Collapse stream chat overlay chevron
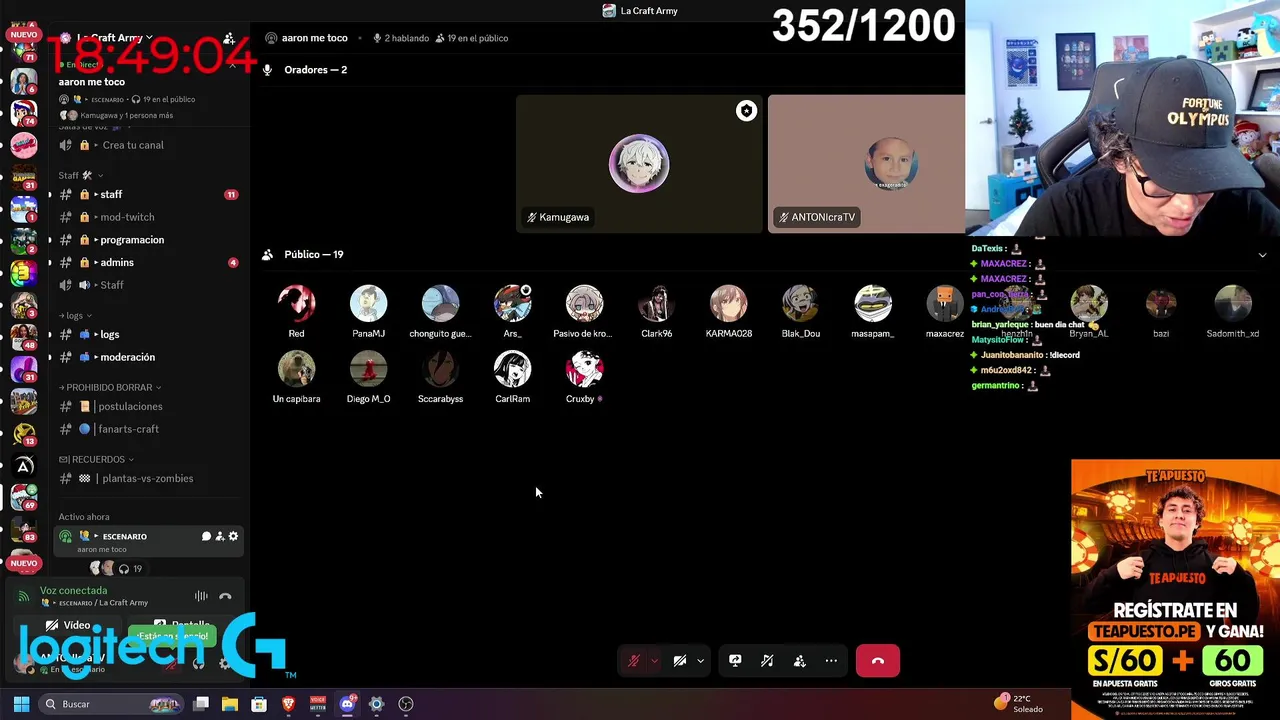The image size is (1280, 720). pos(1262,255)
